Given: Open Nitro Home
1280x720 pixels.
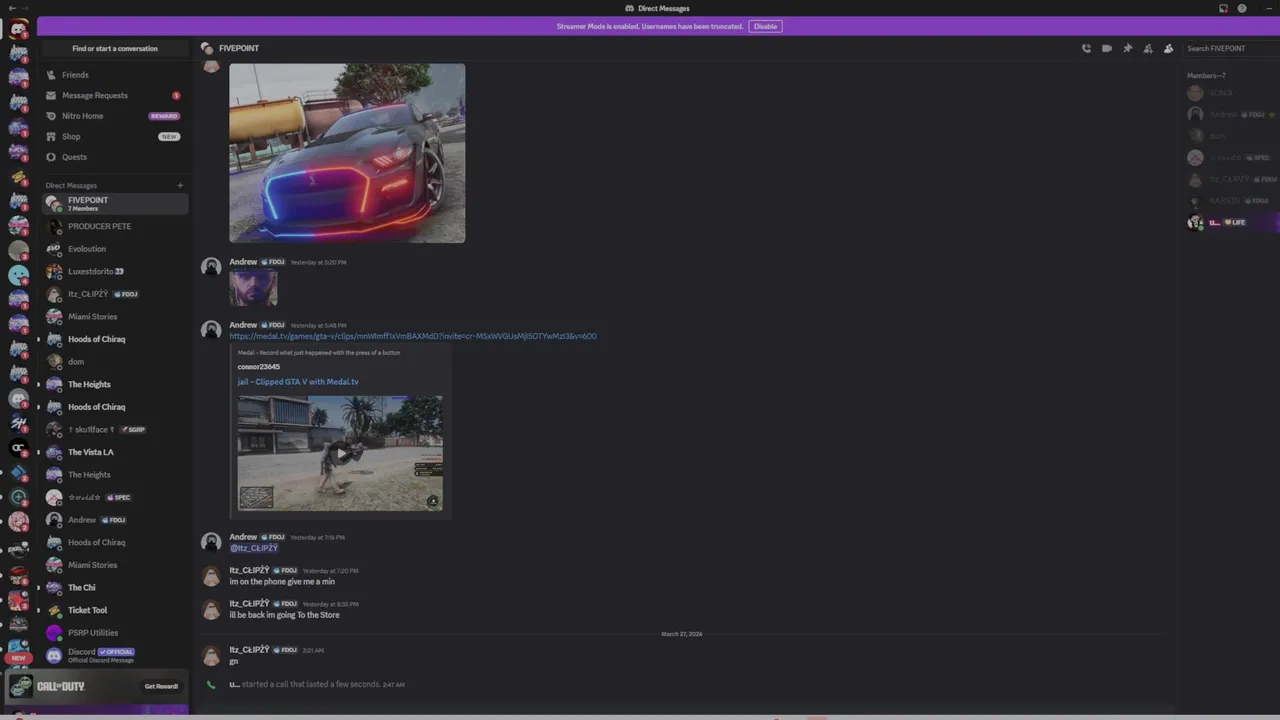Looking at the screenshot, I should pyautogui.click(x=114, y=116).
